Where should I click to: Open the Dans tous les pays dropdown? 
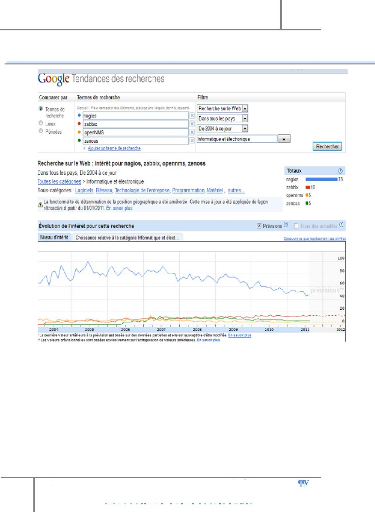pyautogui.click(x=222, y=118)
